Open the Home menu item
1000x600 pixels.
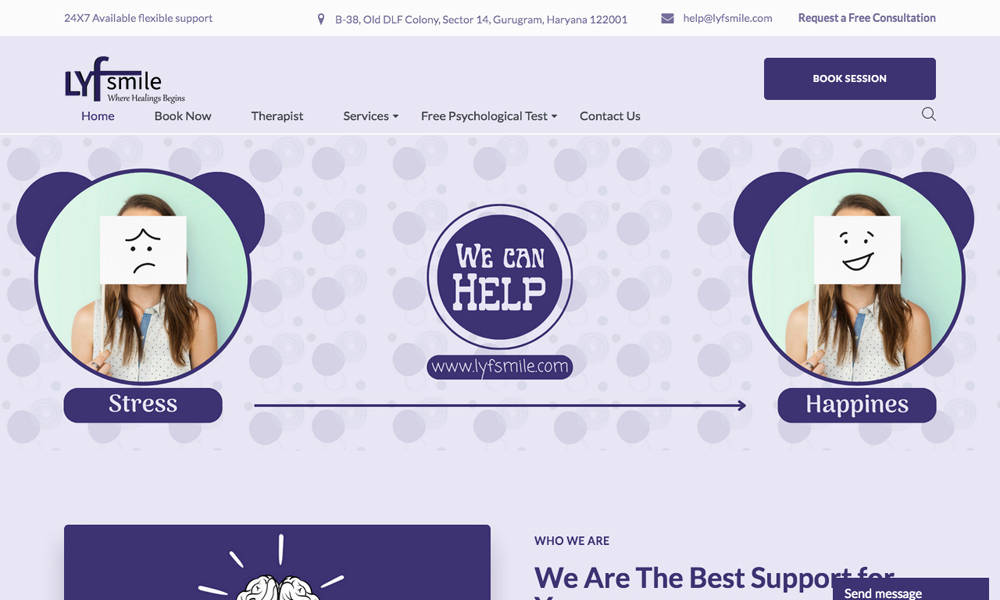click(x=98, y=116)
